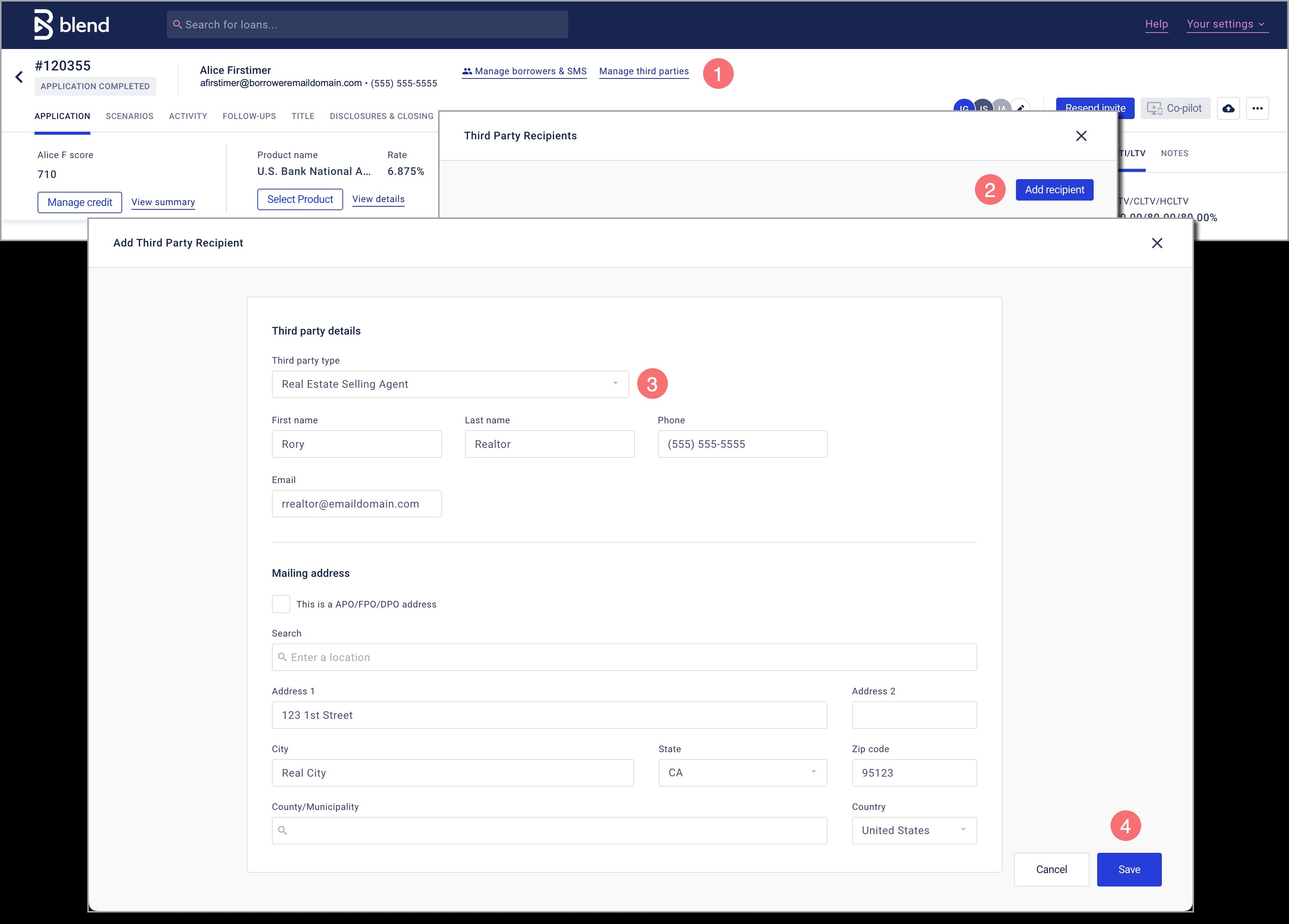Open the three-dot more options menu

click(1257, 108)
